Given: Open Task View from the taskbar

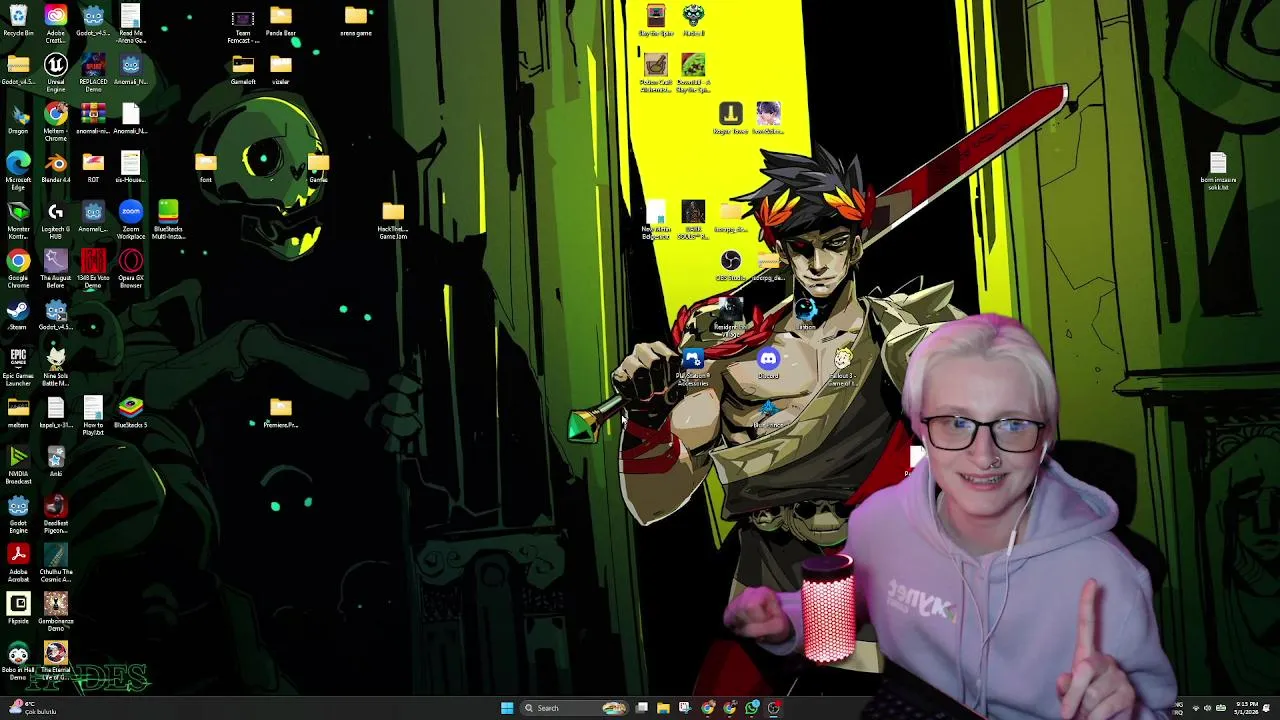Looking at the screenshot, I should point(641,708).
